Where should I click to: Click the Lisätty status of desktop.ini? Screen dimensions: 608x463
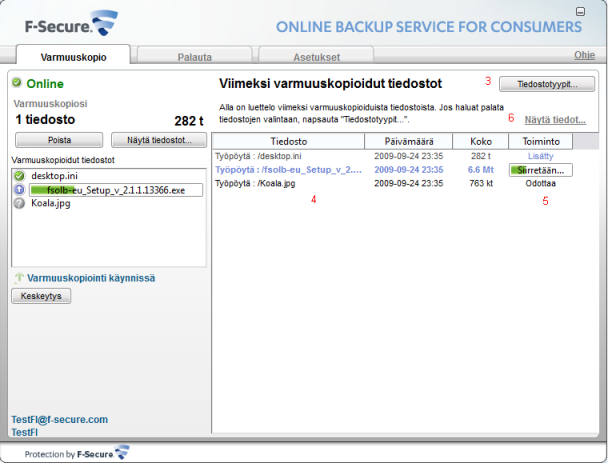541,156
